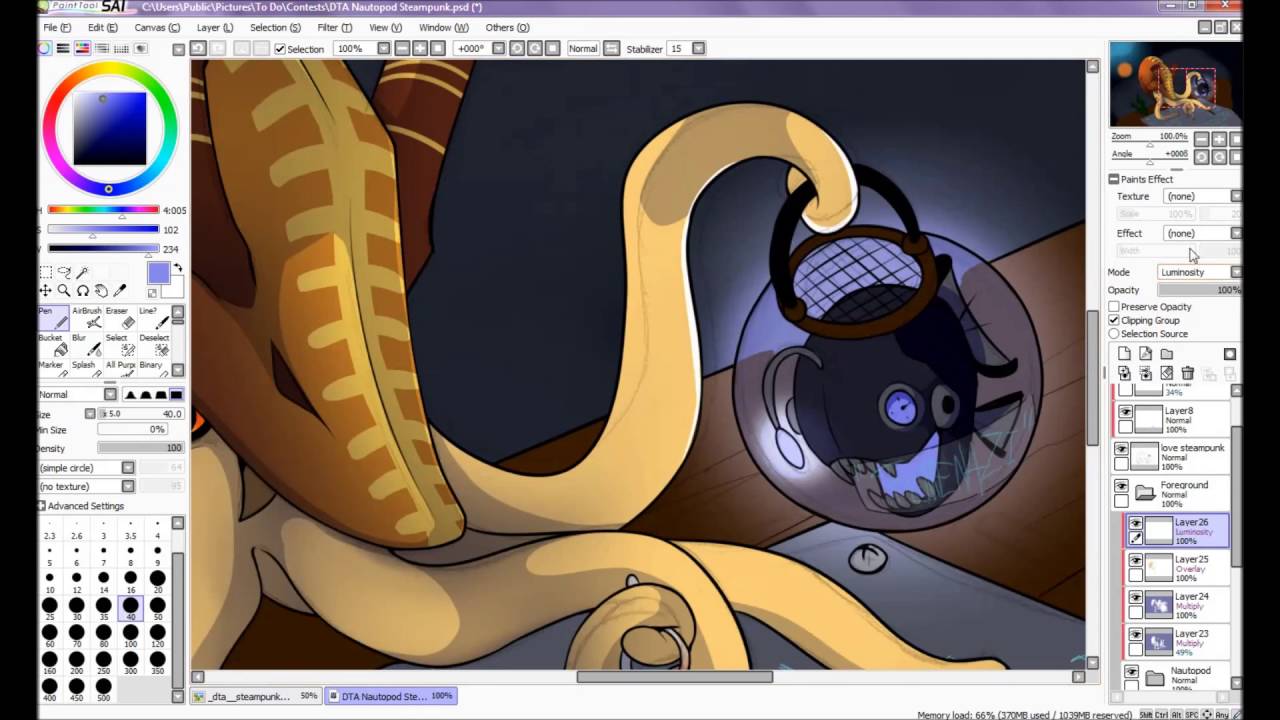1280x720 pixels.
Task: Select the rotate view tool
Action: click(83, 290)
